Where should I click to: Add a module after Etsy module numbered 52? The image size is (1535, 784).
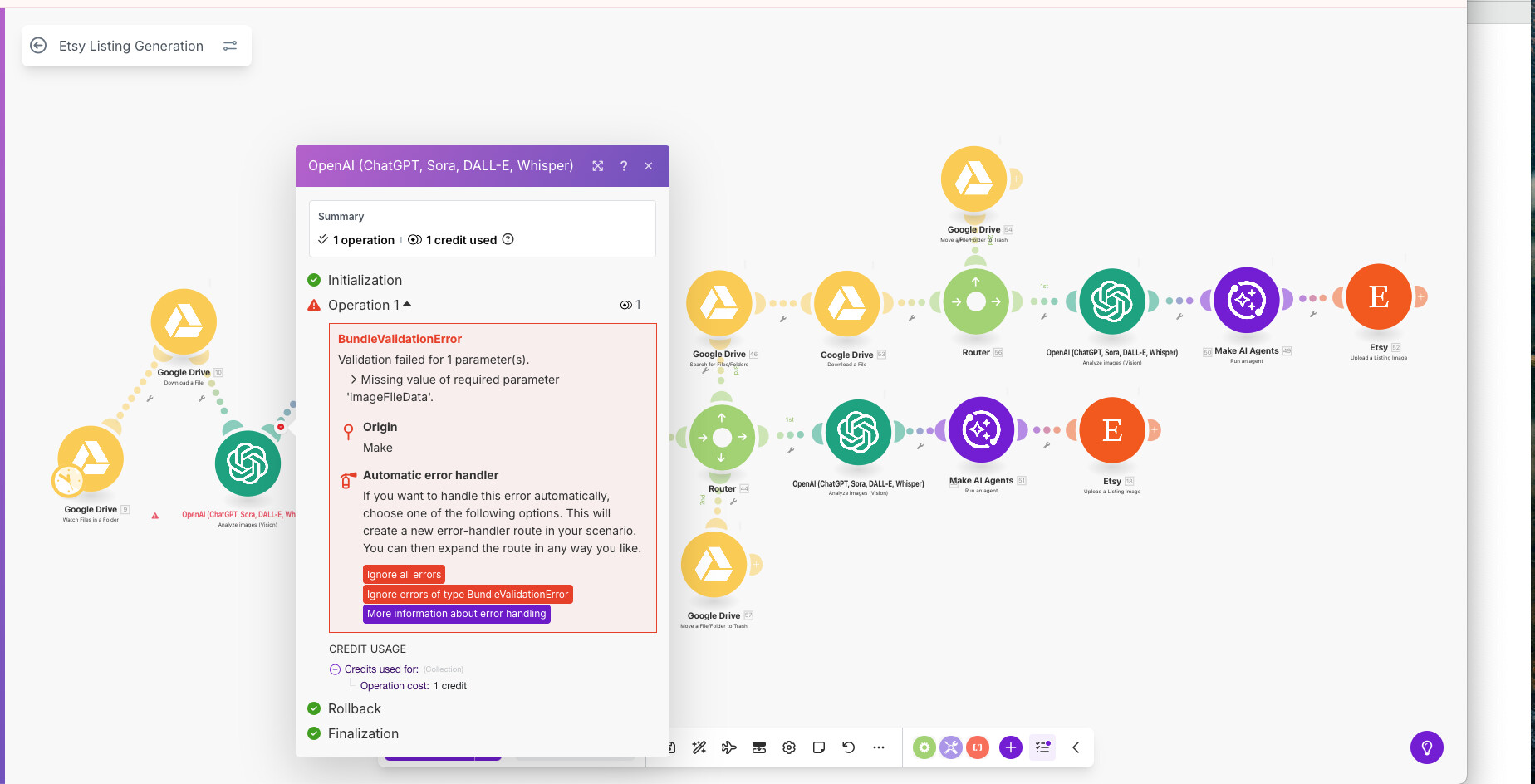pyautogui.click(x=1420, y=296)
